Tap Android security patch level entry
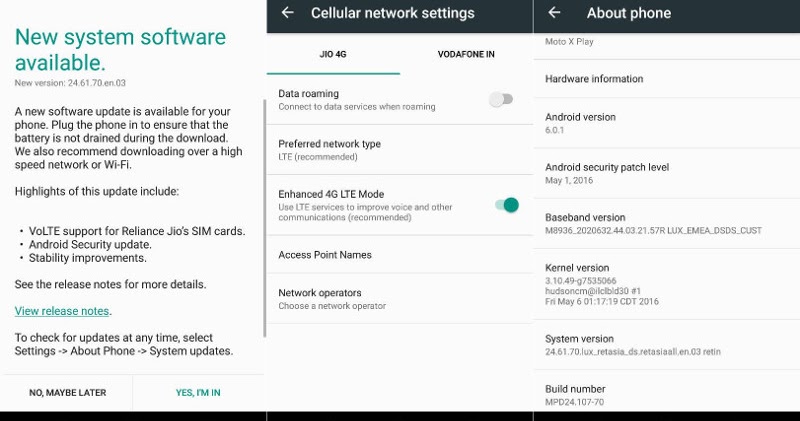Screen dimensions: 800x421 667,174
